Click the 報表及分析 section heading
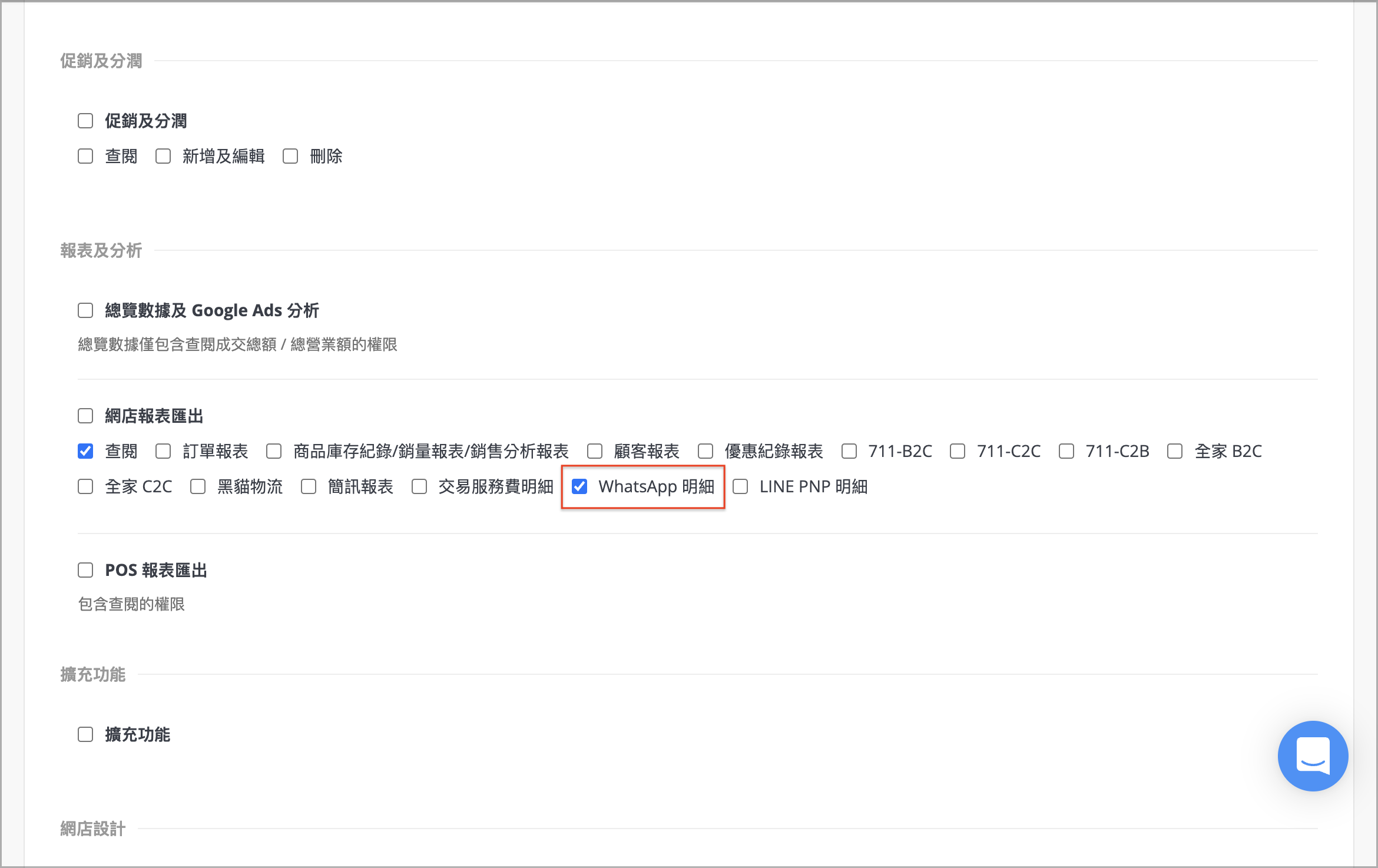This screenshot has width=1378, height=868. (x=101, y=250)
